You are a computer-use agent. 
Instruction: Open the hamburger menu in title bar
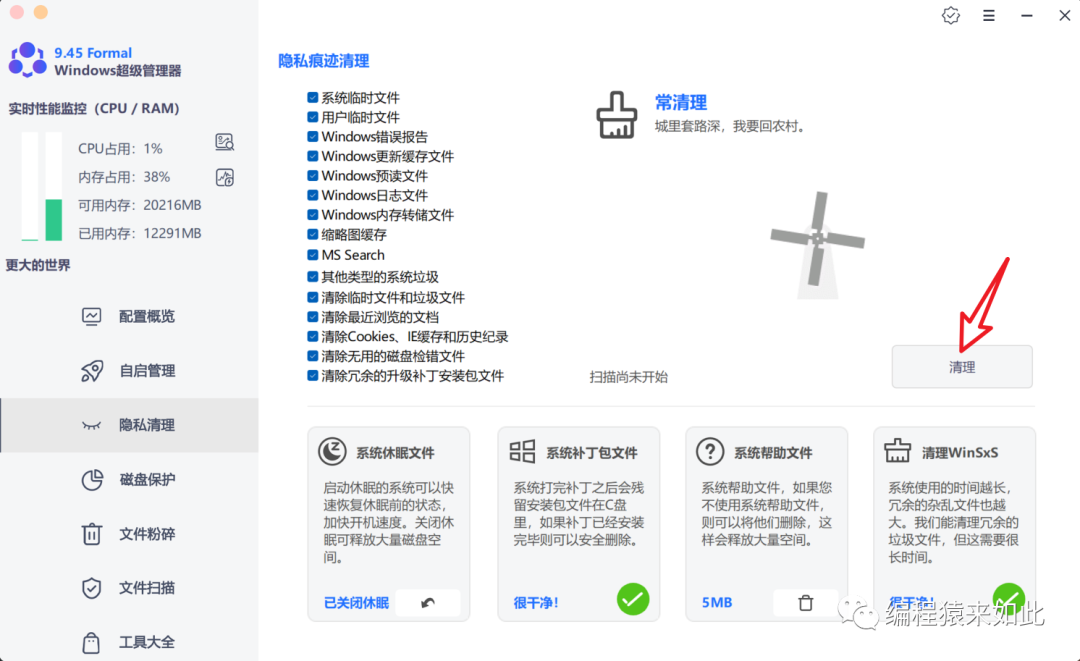pos(989,15)
